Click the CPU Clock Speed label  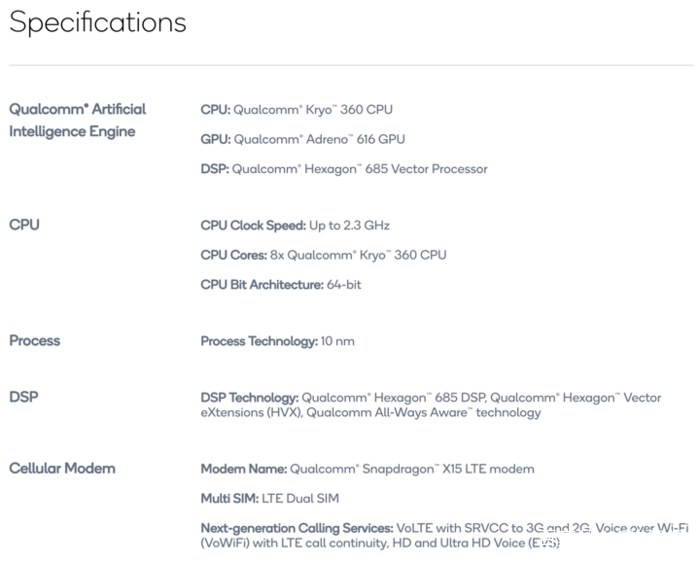tap(253, 225)
